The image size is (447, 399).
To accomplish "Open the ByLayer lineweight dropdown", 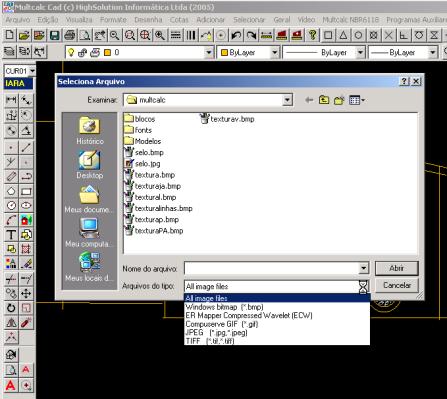I will pyautogui.click(x=432, y=52).
